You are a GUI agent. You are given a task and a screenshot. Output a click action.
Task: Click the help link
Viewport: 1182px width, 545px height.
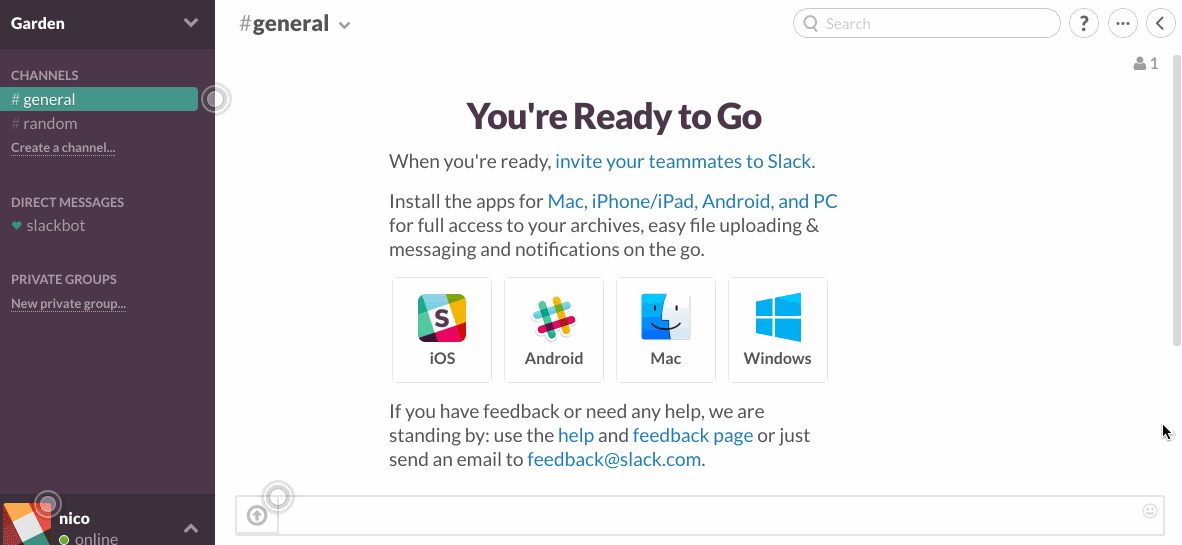tap(576, 435)
